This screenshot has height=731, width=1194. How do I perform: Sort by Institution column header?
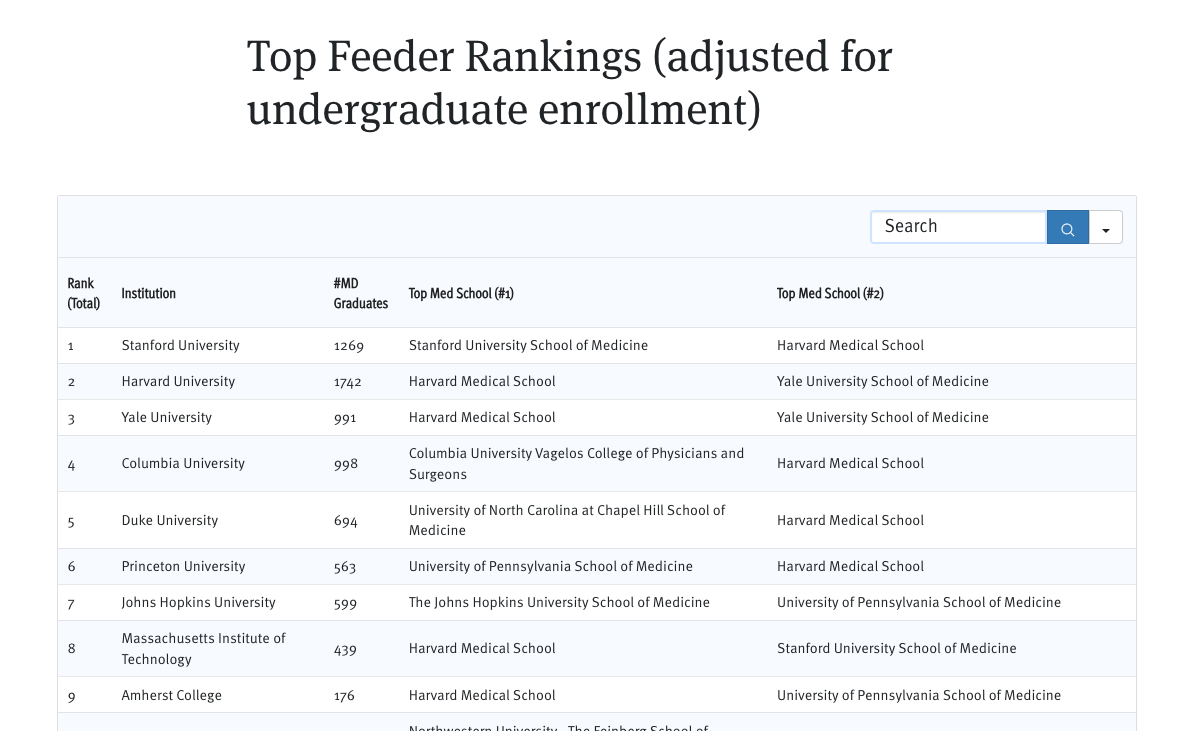tap(148, 293)
